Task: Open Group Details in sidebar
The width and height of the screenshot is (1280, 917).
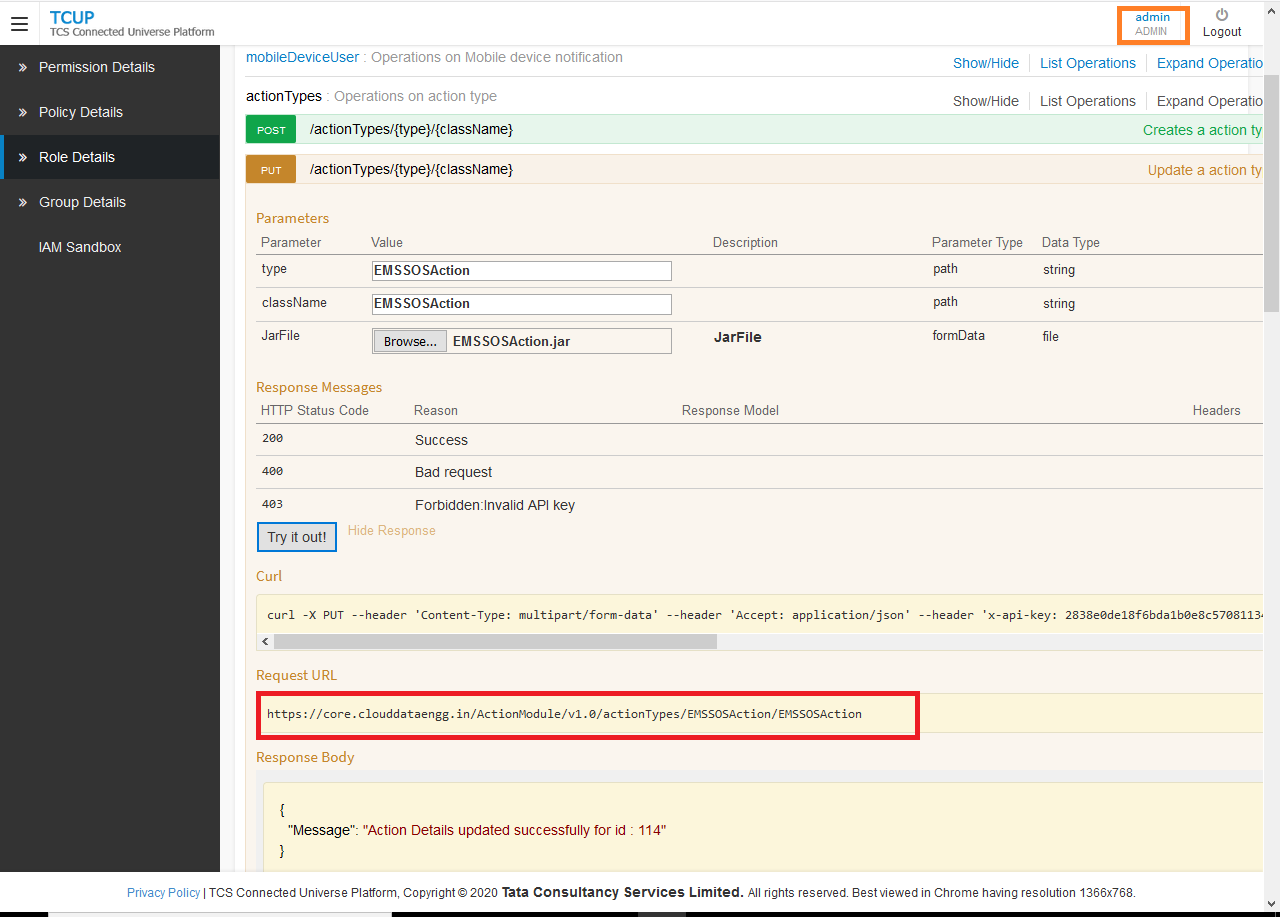Action: pos(82,202)
